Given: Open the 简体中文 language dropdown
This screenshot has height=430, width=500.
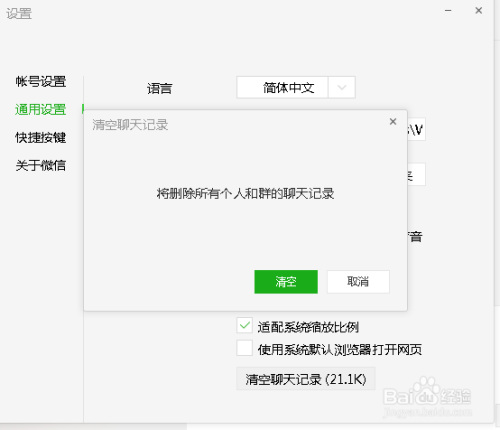Looking at the screenshot, I should [296, 87].
